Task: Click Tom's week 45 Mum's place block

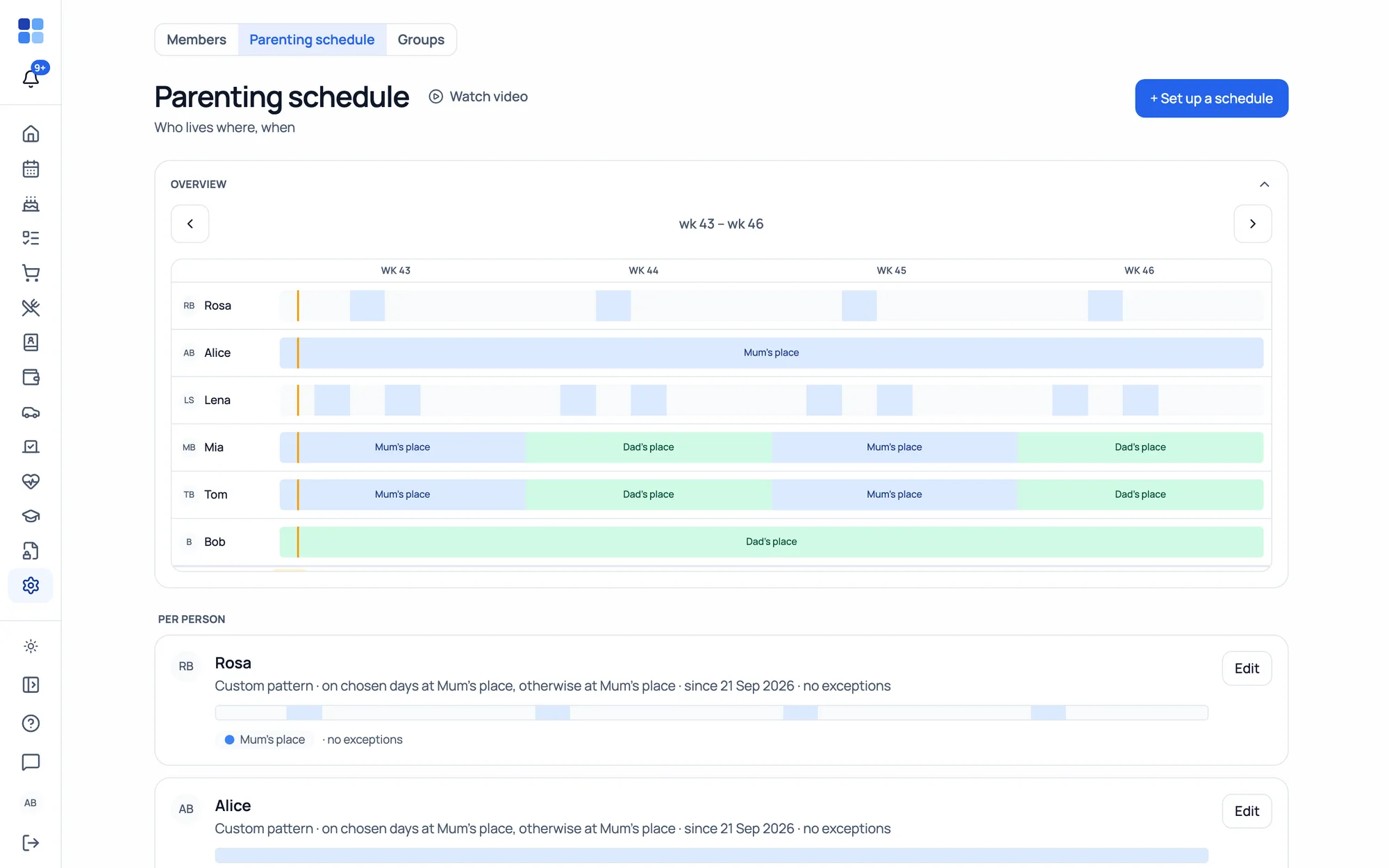Action: 894,494
